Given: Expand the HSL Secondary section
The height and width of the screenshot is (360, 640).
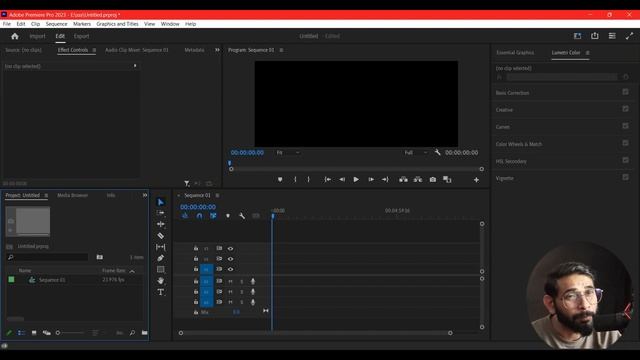Looking at the screenshot, I should tap(511, 161).
